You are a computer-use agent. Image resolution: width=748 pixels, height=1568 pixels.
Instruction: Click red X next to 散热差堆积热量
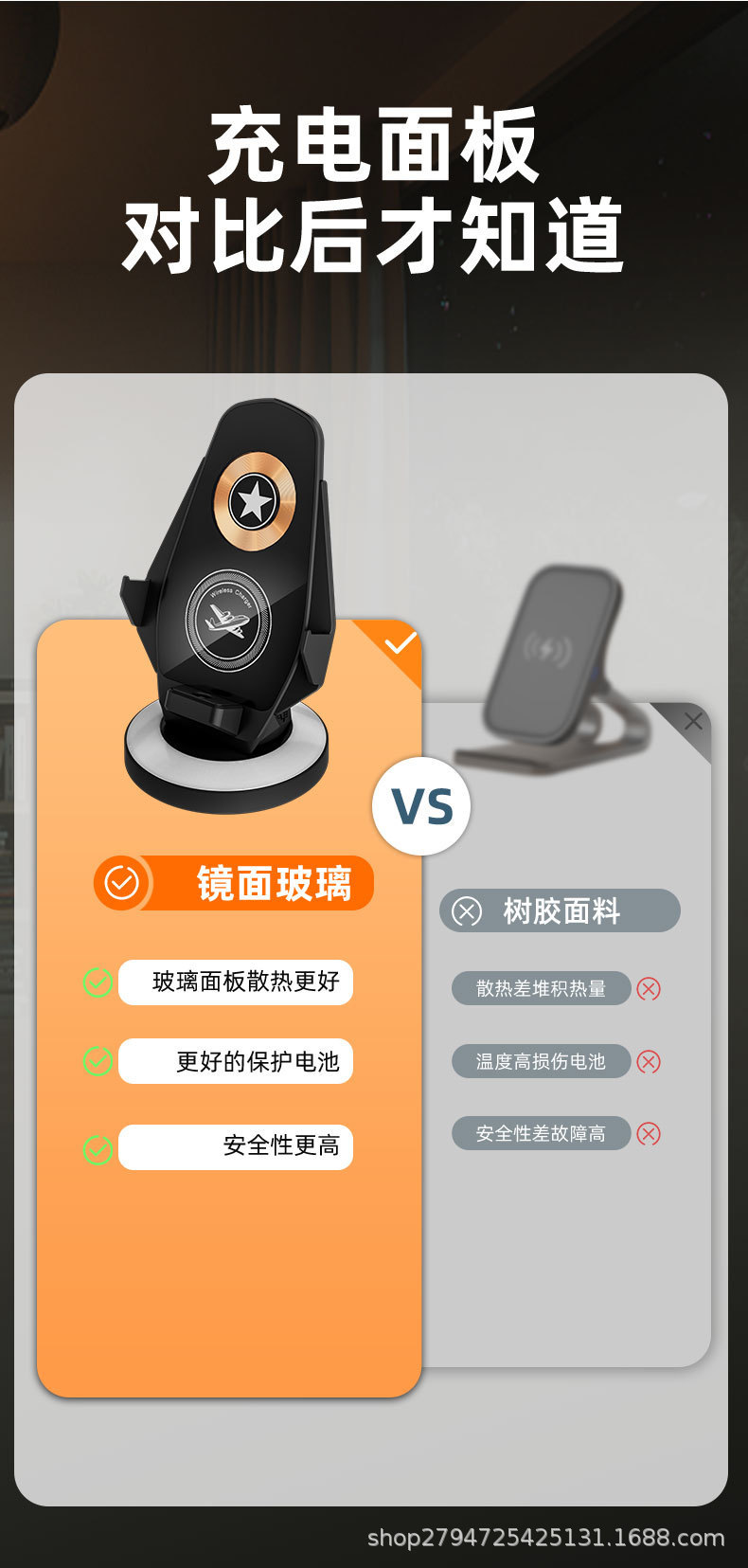pos(649,989)
